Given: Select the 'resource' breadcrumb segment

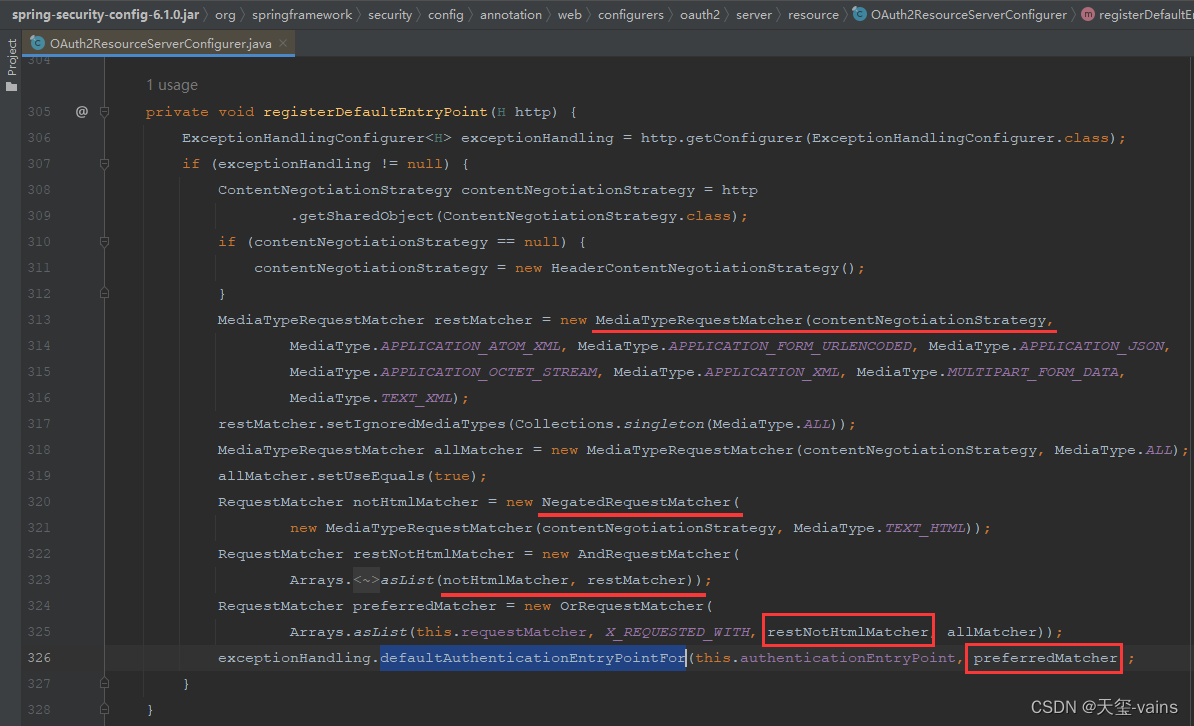Looking at the screenshot, I should pos(813,14).
